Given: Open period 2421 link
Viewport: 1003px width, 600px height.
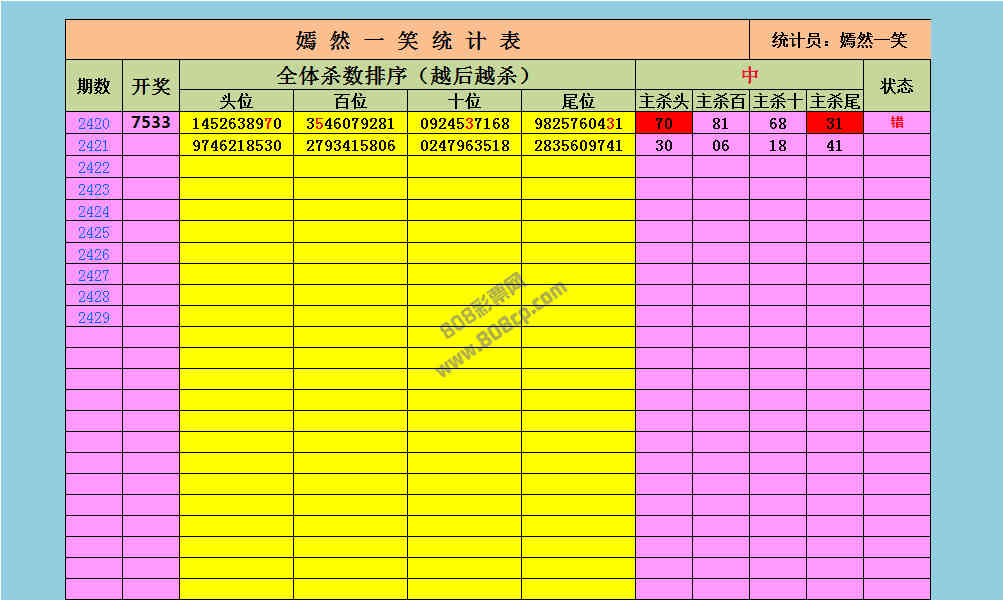Looking at the screenshot, I should (x=94, y=146).
